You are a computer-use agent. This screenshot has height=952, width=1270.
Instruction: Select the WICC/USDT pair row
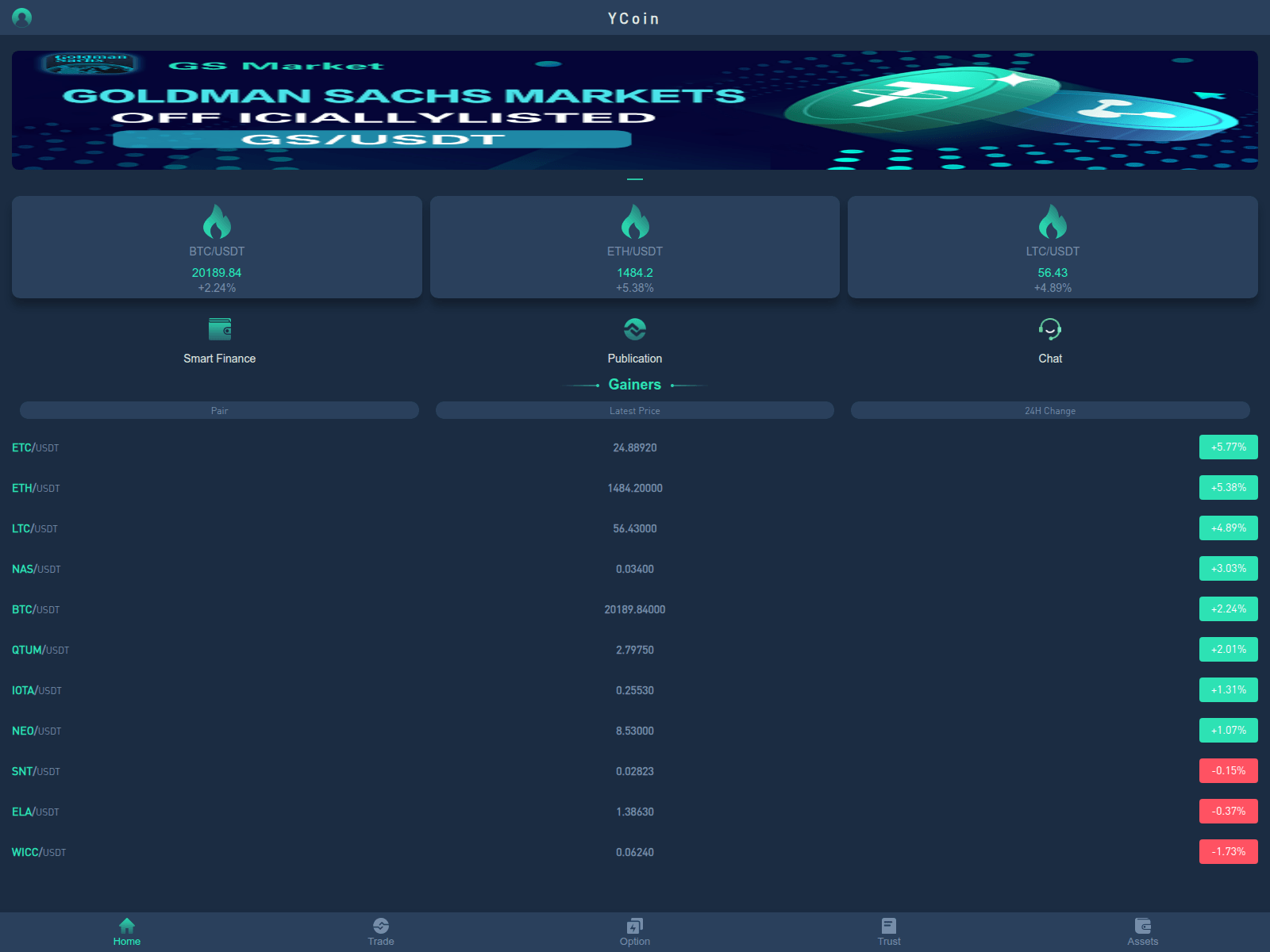click(635, 852)
